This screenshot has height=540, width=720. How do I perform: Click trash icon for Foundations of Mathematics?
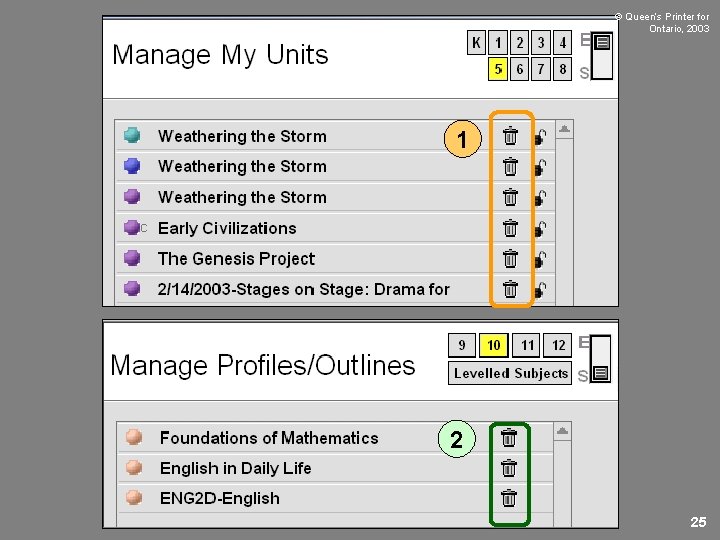[x=509, y=437]
